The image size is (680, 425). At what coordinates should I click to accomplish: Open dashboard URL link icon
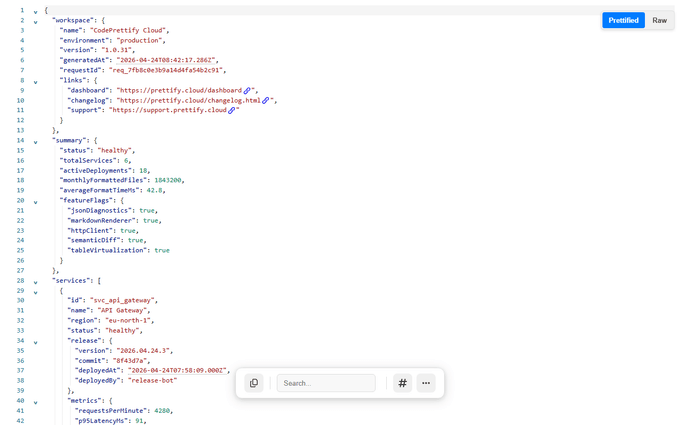247,90
